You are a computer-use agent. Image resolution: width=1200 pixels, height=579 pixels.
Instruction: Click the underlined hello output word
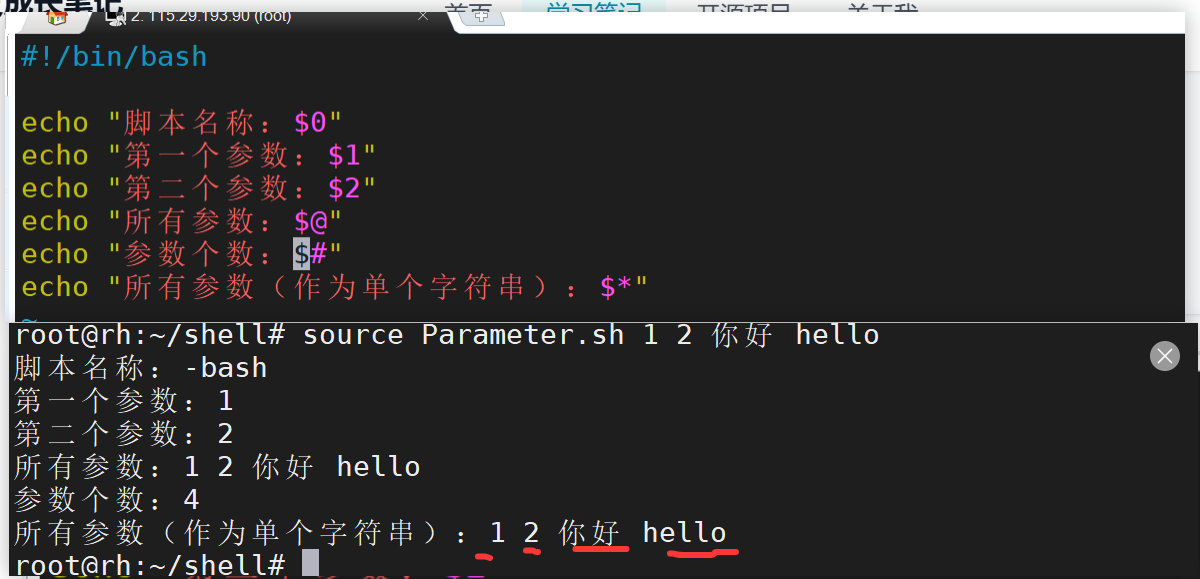tap(685, 532)
